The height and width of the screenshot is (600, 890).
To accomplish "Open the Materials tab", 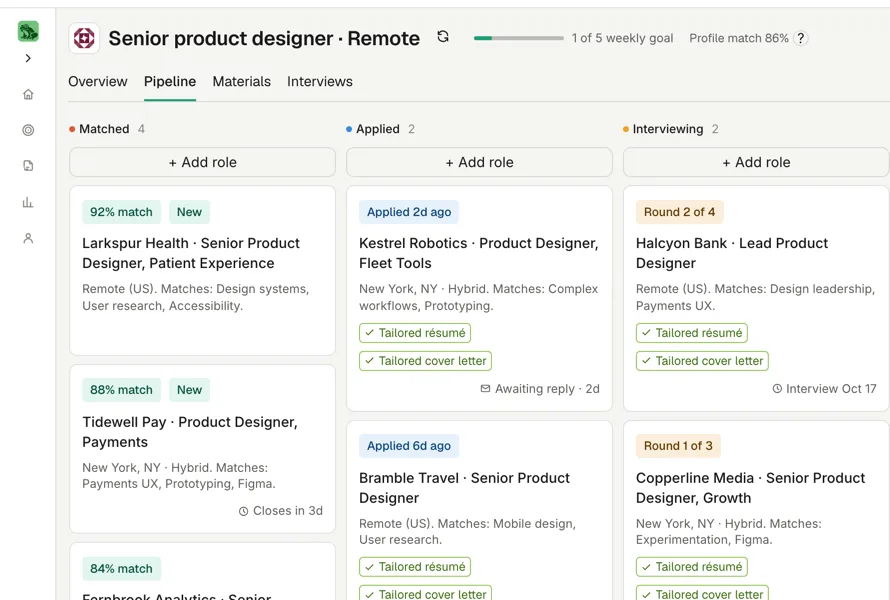I will tap(241, 81).
